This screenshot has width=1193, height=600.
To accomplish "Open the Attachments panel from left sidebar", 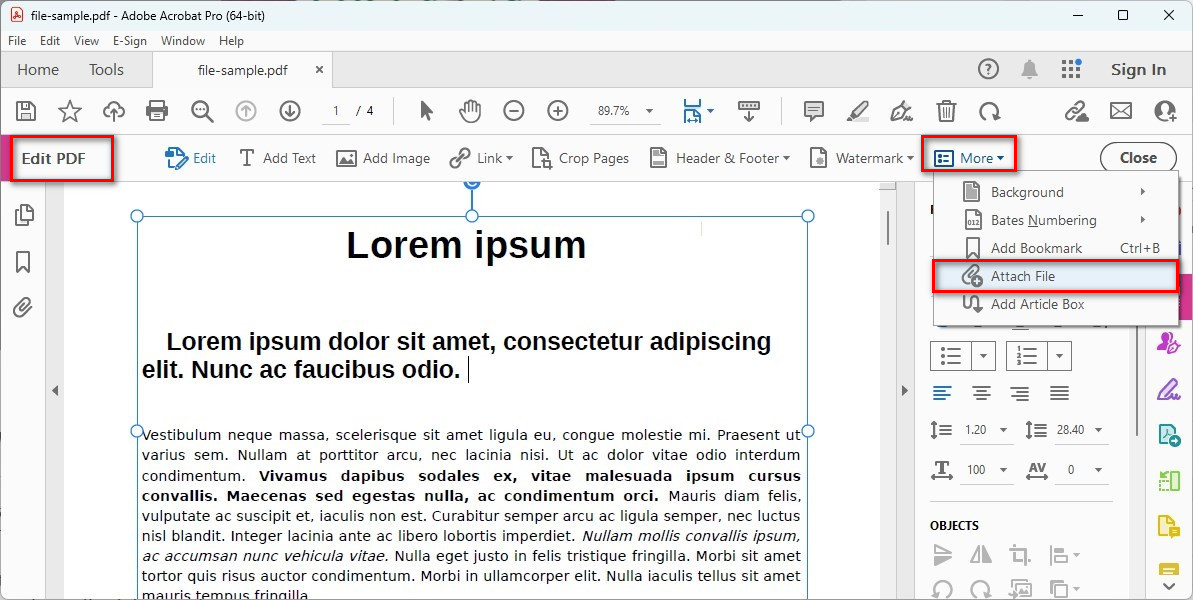I will [x=23, y=307].
